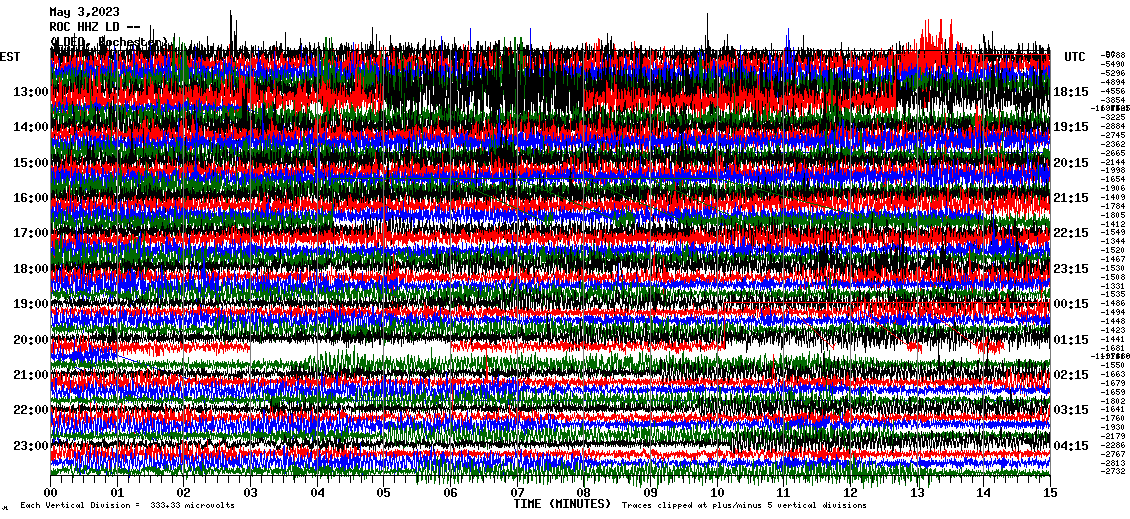Image resolution: width=1130 pixels, height=519 pixels.
Task: Click the 13:00 EST time label
Action: [31, 92]
